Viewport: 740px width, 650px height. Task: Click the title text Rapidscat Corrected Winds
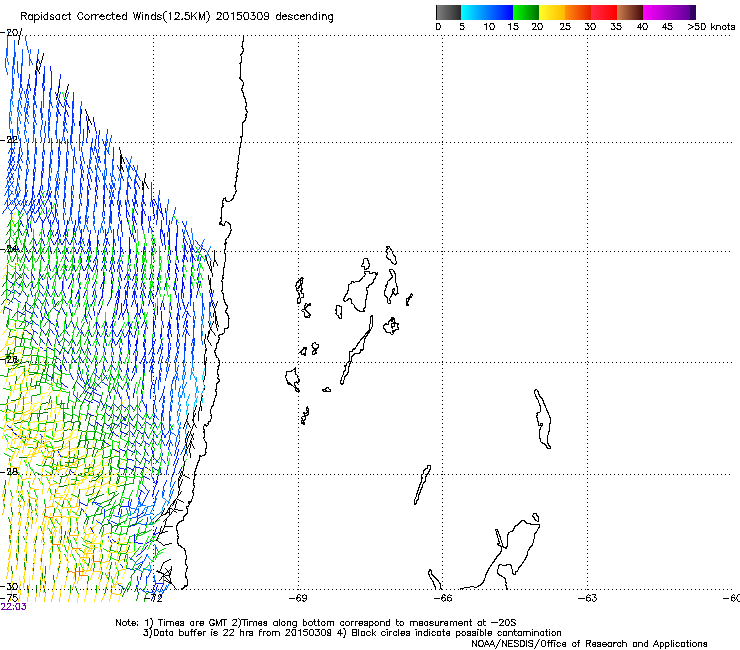pyautogui.click(x=91, y=17)
